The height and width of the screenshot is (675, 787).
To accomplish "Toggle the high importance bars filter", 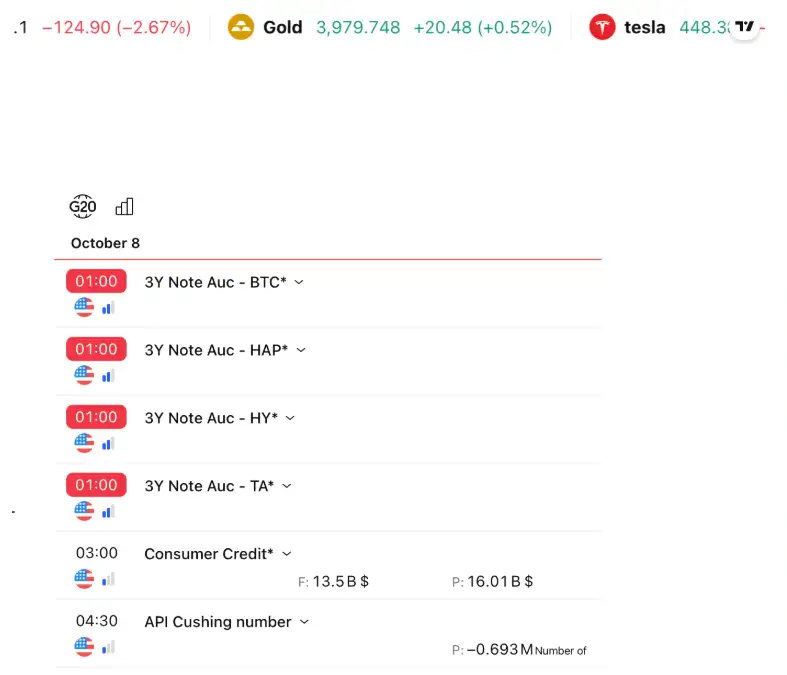I will tap(124, 207).
